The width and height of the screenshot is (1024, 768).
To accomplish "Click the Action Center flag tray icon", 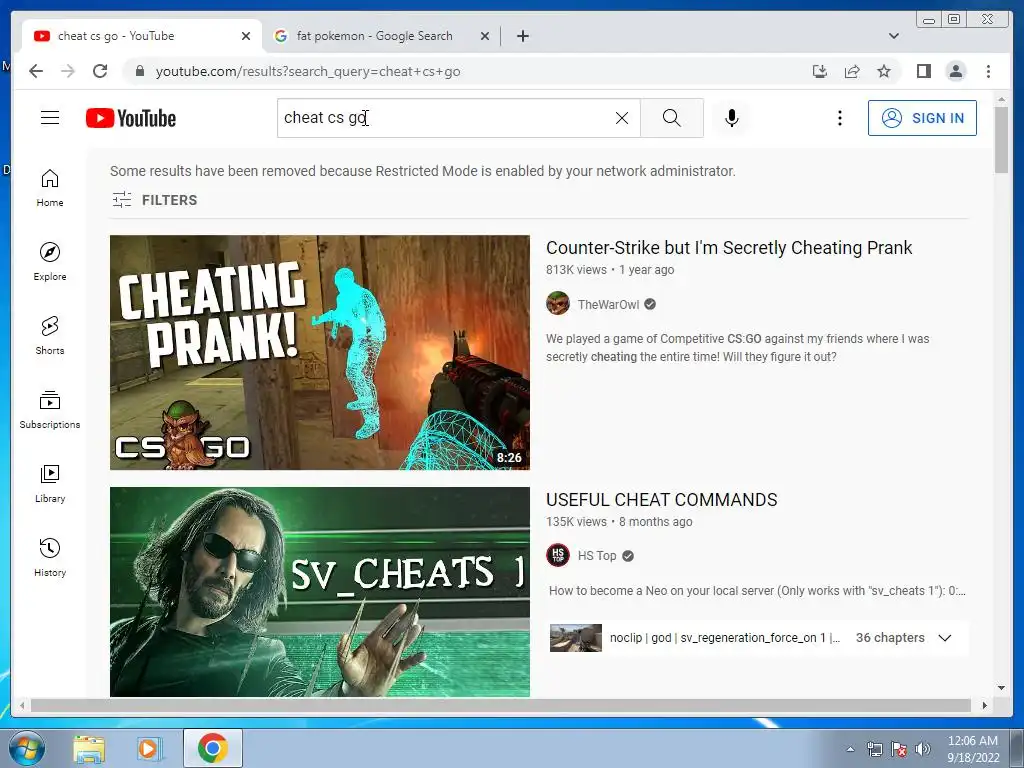I will pyautogui.click(x=899, y=749).
